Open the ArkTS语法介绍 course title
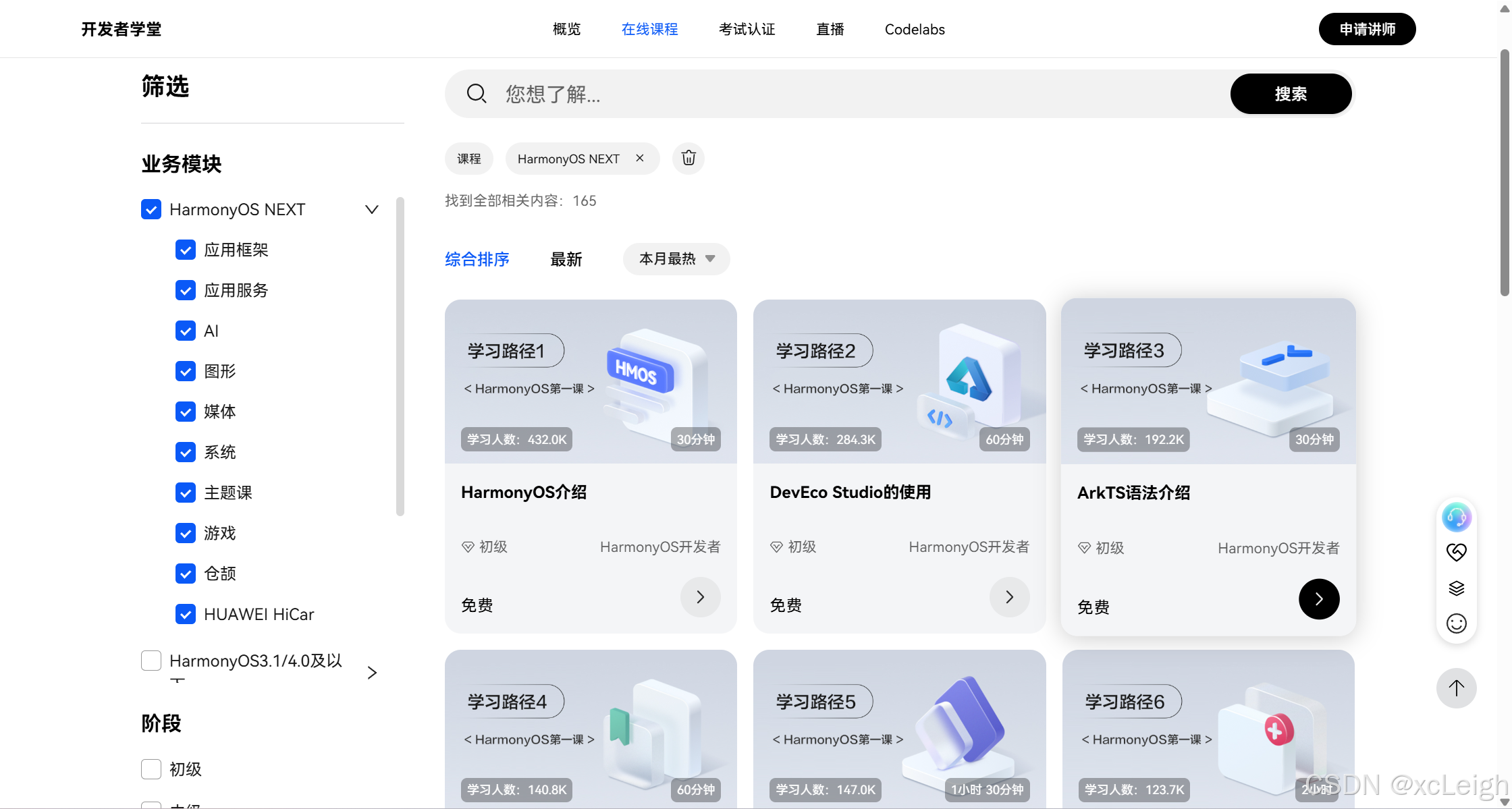Screen dimensions: 1512x809 1133,493
